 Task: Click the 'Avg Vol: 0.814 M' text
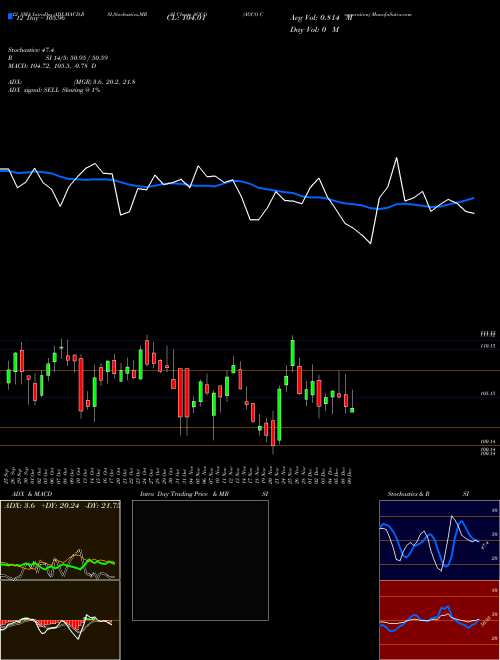[321, 18]
